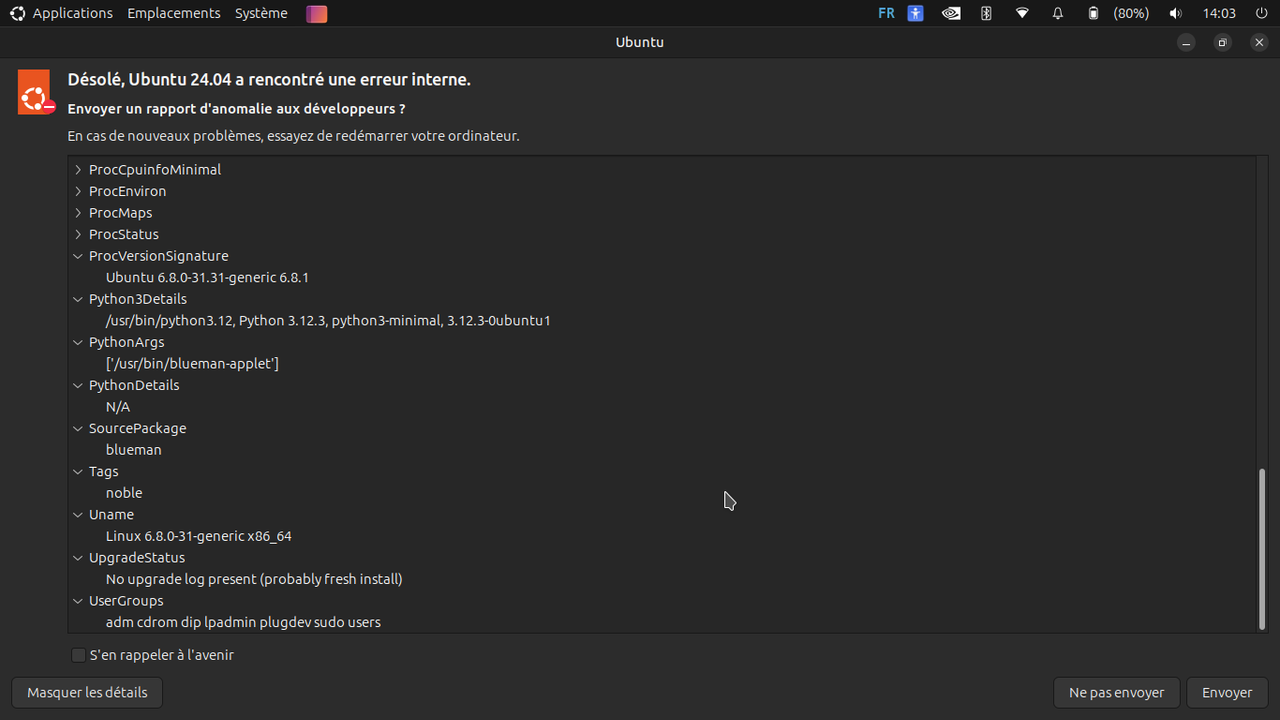Restore the Ubuntu error window size

coord(1222,42)
